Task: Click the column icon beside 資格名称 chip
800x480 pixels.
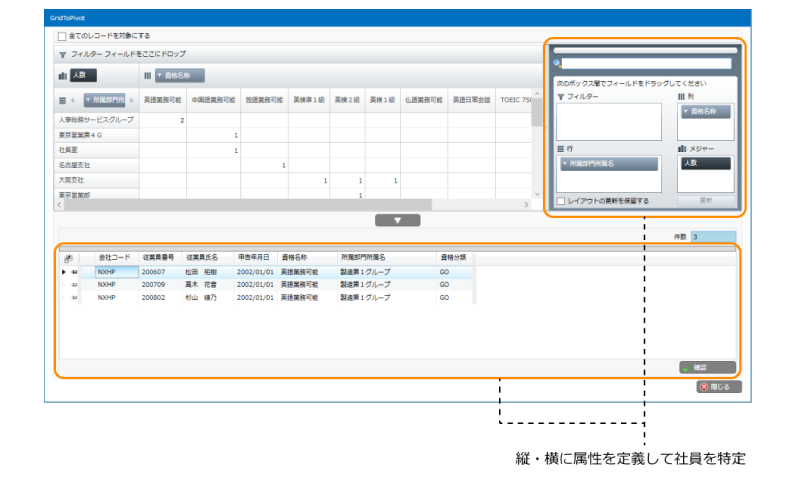Action: pyautogui.click(x=147, y=75)
